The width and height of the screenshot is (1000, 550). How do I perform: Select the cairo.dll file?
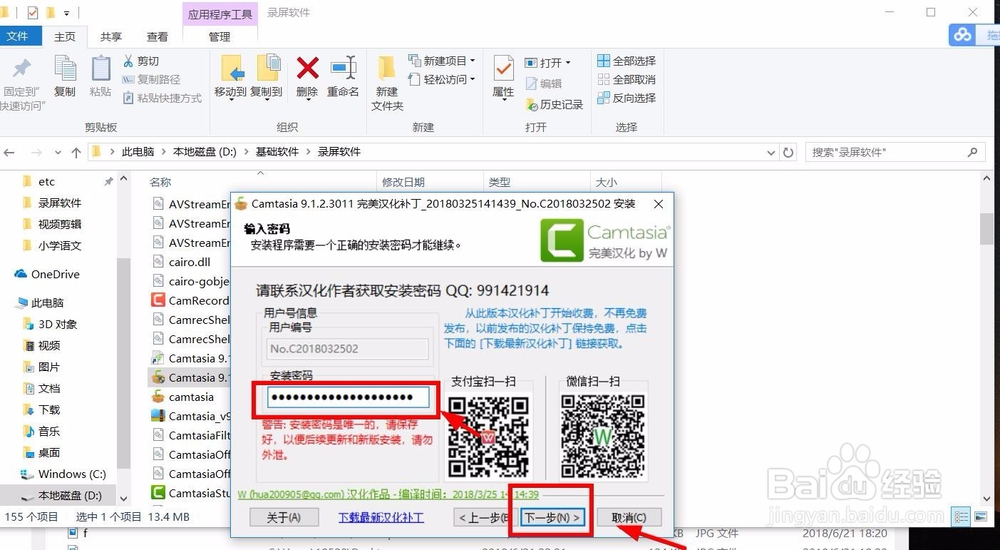coord(189,262)
